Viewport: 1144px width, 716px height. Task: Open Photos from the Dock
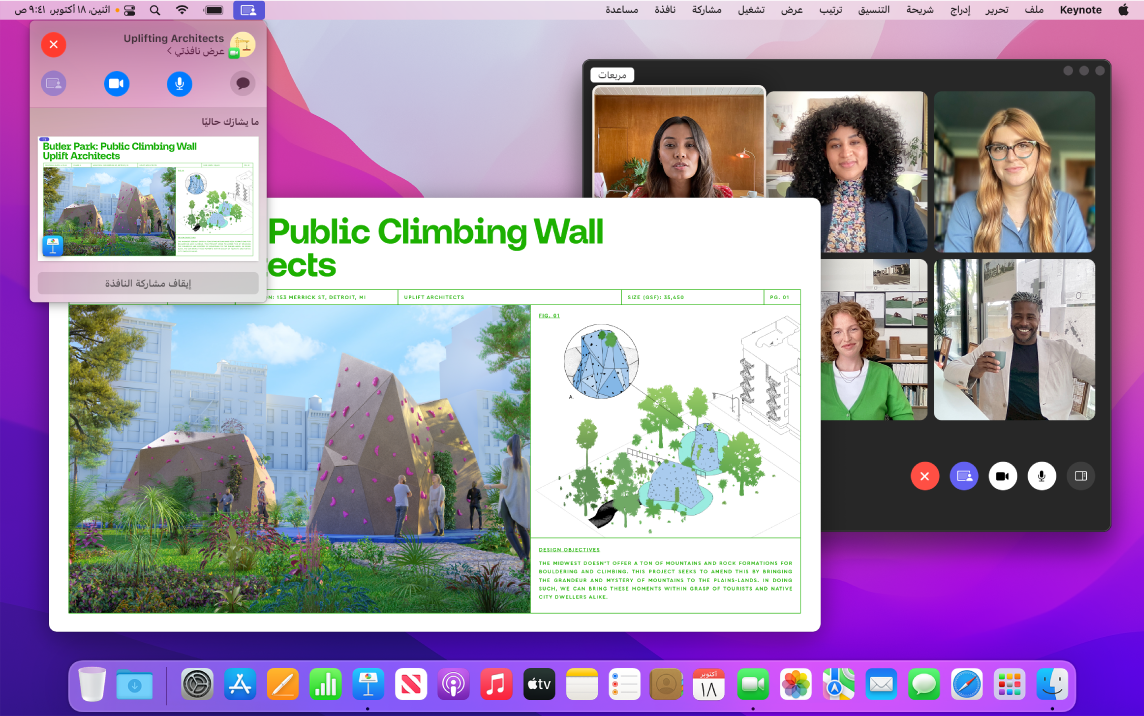(x=796, y=685)
